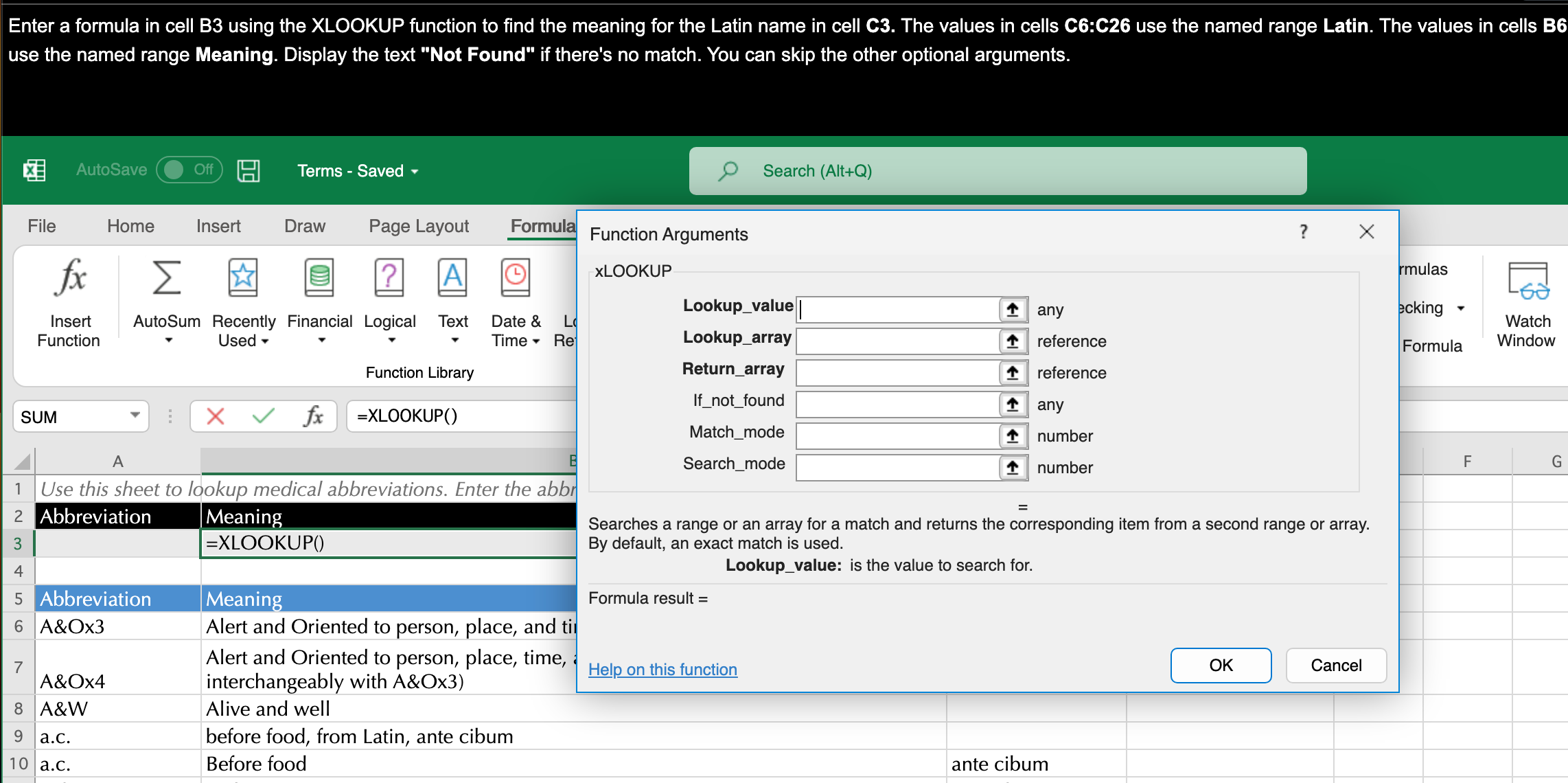1568x783 pixels.
Task: Click OK in Function Arguments dialog
Action: [1221, 665]
